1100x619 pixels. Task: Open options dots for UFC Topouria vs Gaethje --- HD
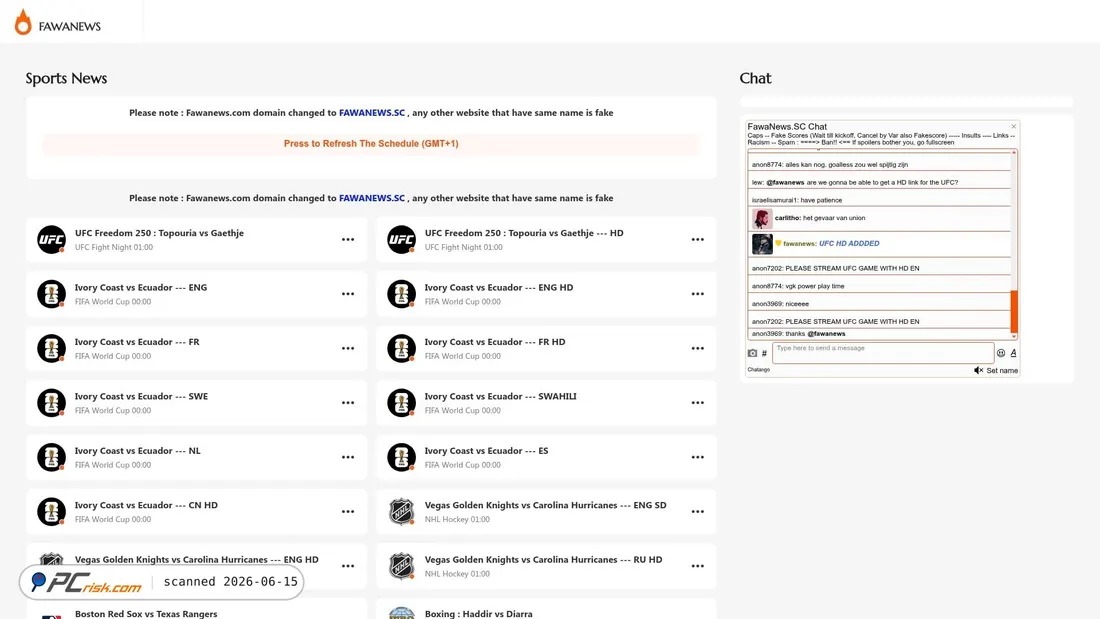point(697,239)
